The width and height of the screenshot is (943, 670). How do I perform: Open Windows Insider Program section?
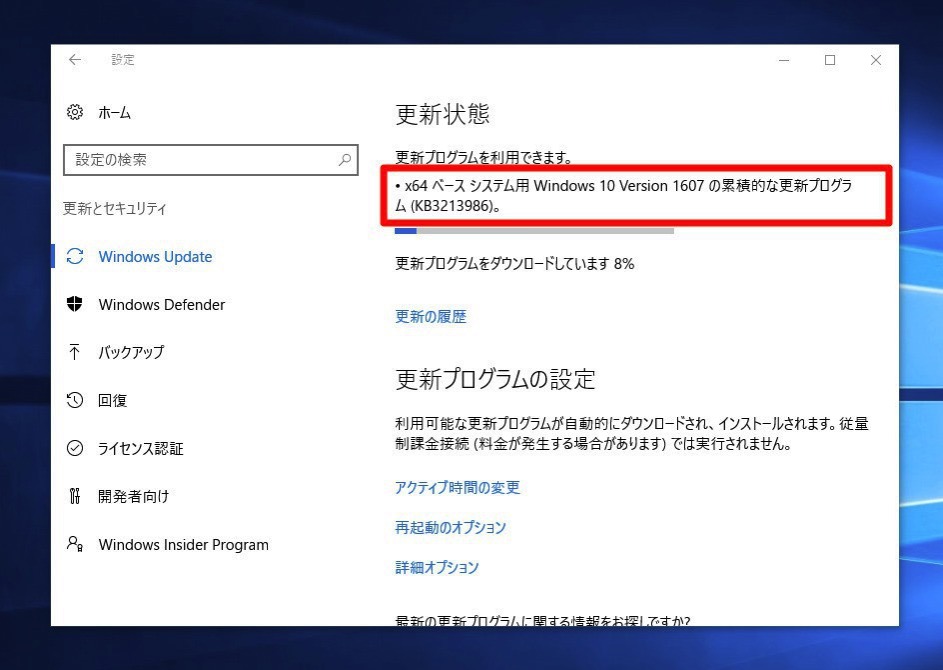coord(183,544)
